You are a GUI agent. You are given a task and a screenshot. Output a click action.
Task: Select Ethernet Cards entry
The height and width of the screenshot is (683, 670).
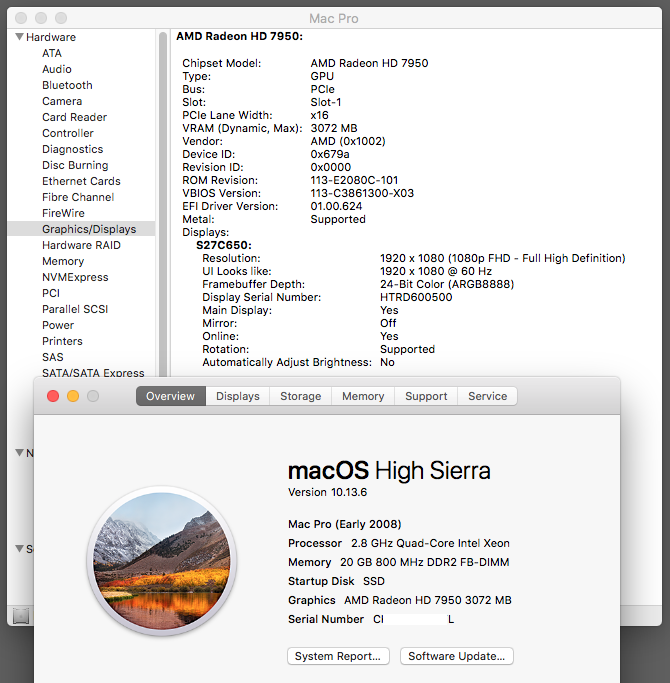(81, 181)
